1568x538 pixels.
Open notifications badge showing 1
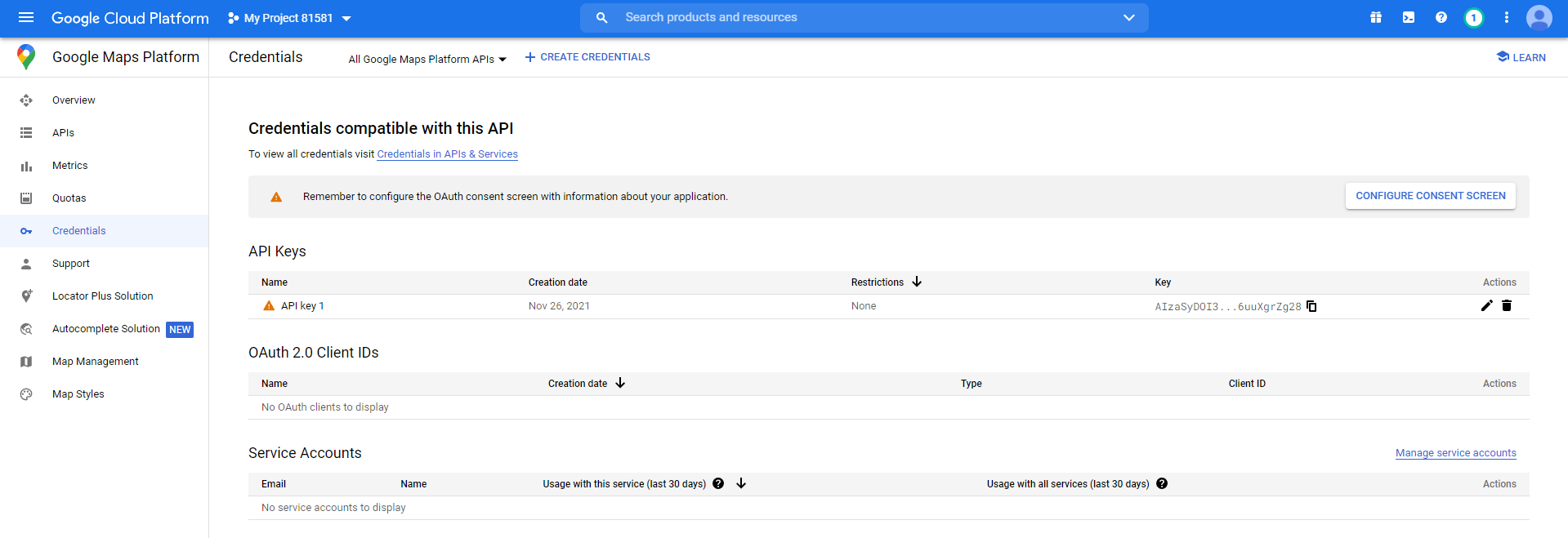tap(1474, 17)
